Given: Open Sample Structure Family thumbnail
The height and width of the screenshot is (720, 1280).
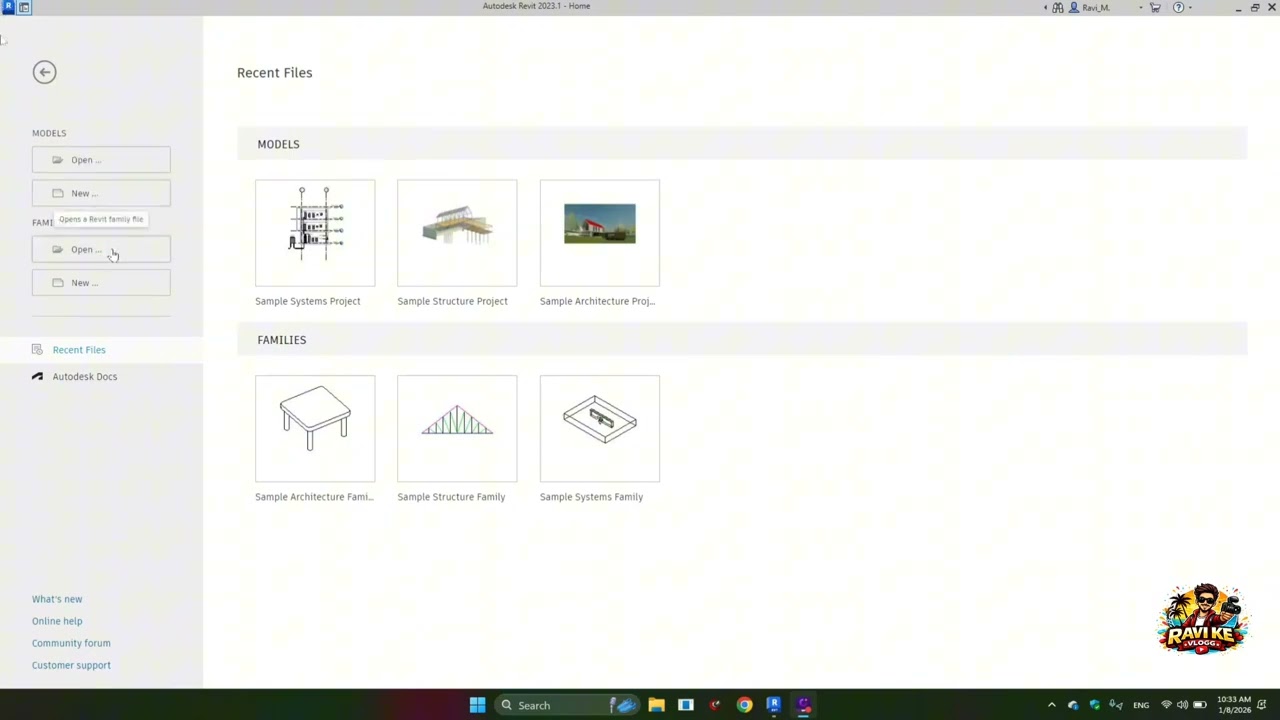Looking at the screenshot, I should [x=457, y=429].
